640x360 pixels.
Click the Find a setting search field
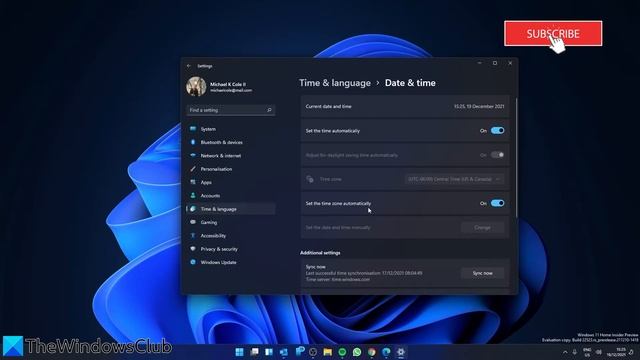point(231,110)
